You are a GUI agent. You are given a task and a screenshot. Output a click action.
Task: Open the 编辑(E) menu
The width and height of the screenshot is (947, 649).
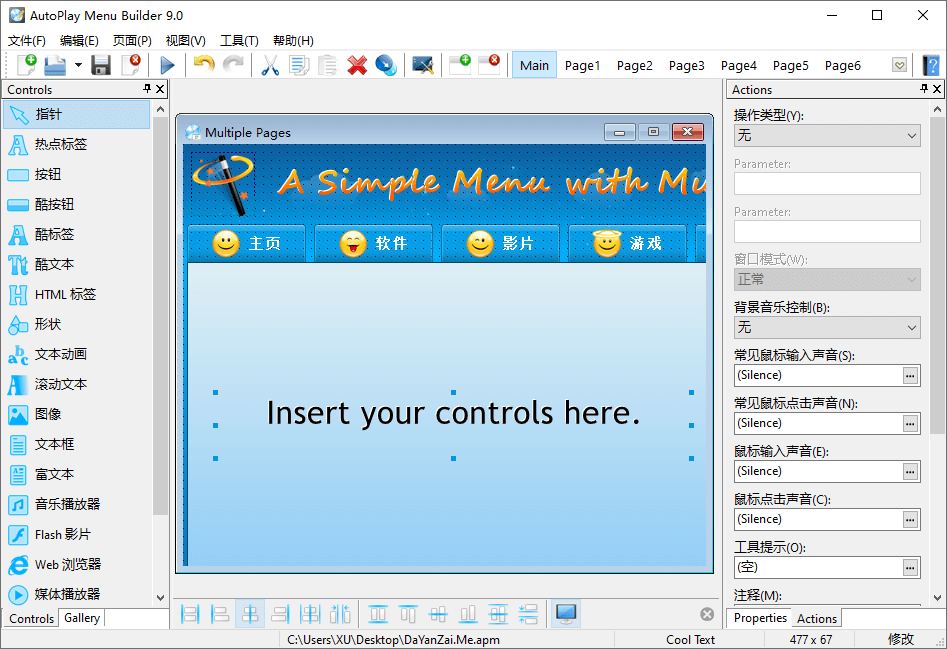(x=79, y=40)
